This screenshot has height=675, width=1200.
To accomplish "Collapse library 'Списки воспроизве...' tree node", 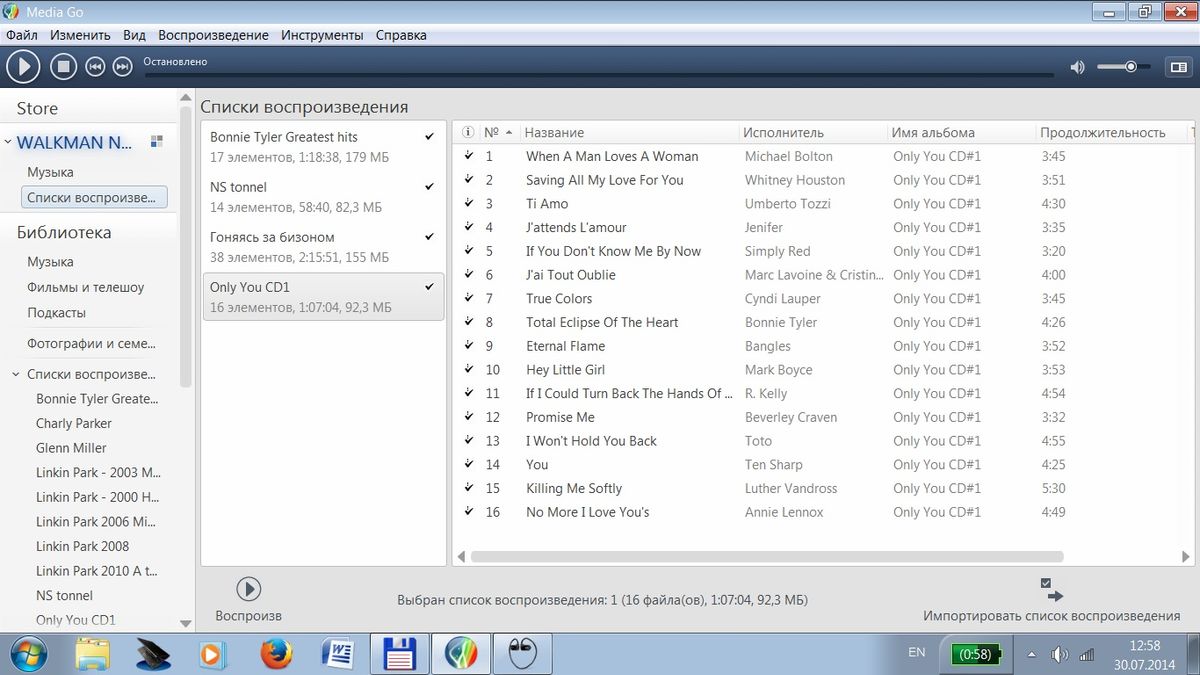I will 15,375.
